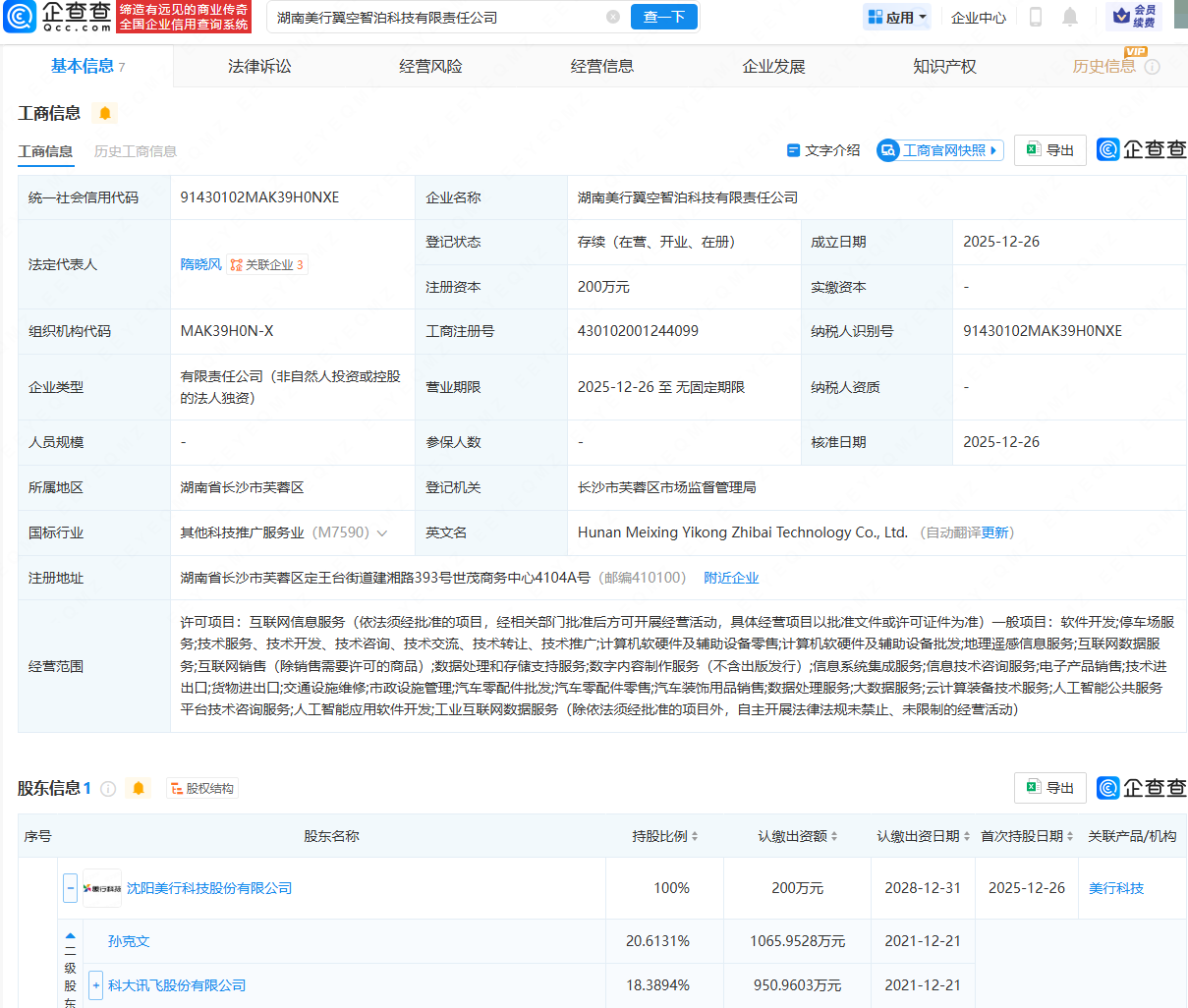Expand the 国标行业 industry chevron
The height and width of the screenshot is (1008, 1188).
pos(382,532)
